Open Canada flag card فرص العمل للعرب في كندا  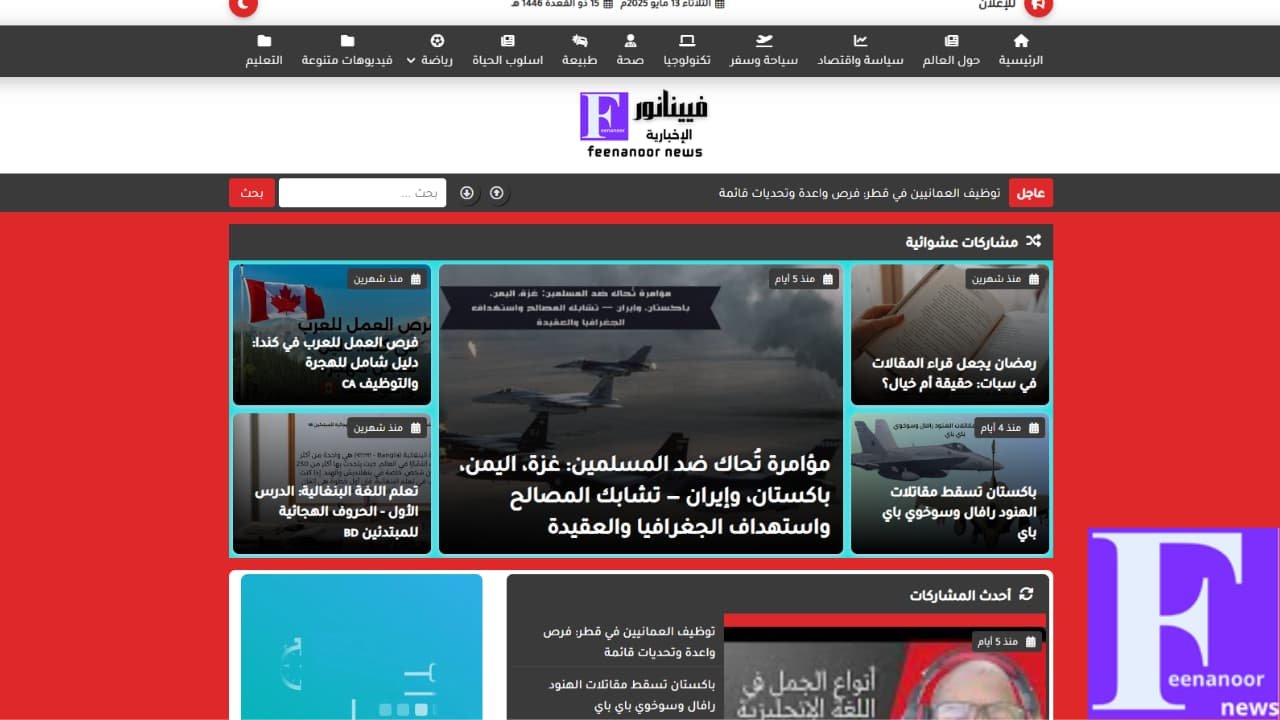[332, 334]
